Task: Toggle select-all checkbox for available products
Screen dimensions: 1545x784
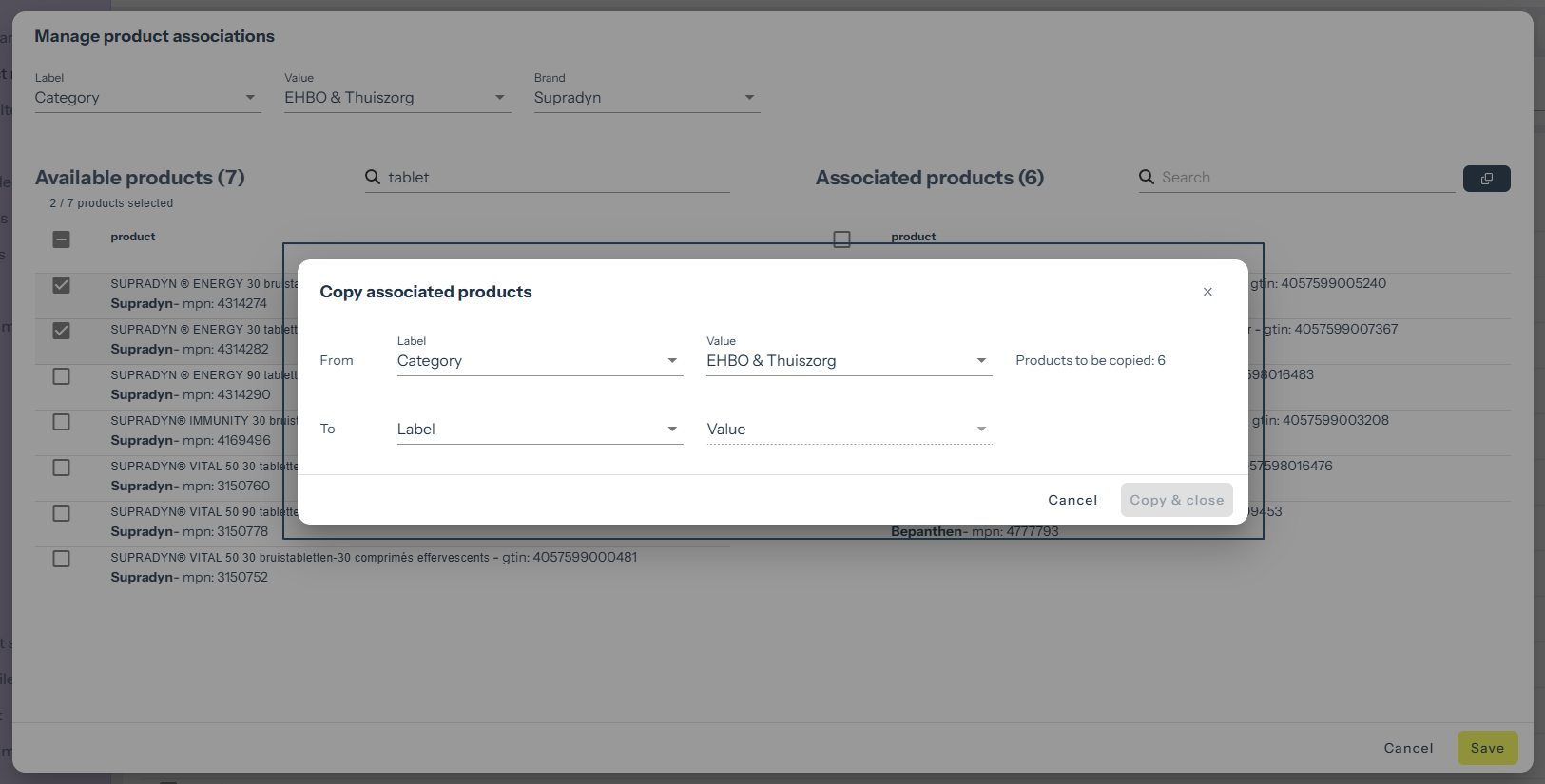Action: pos(62,239)
